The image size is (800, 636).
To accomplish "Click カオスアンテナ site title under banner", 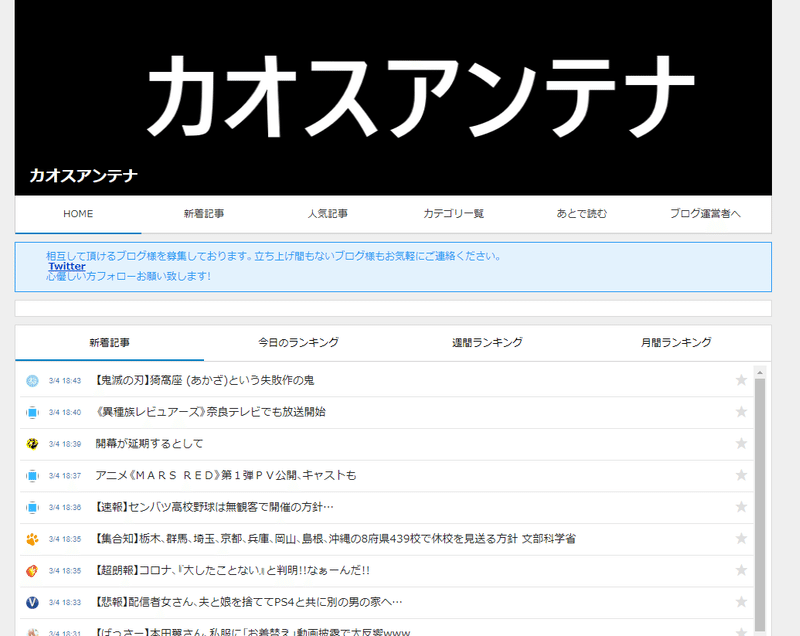I will click(84, 176).
